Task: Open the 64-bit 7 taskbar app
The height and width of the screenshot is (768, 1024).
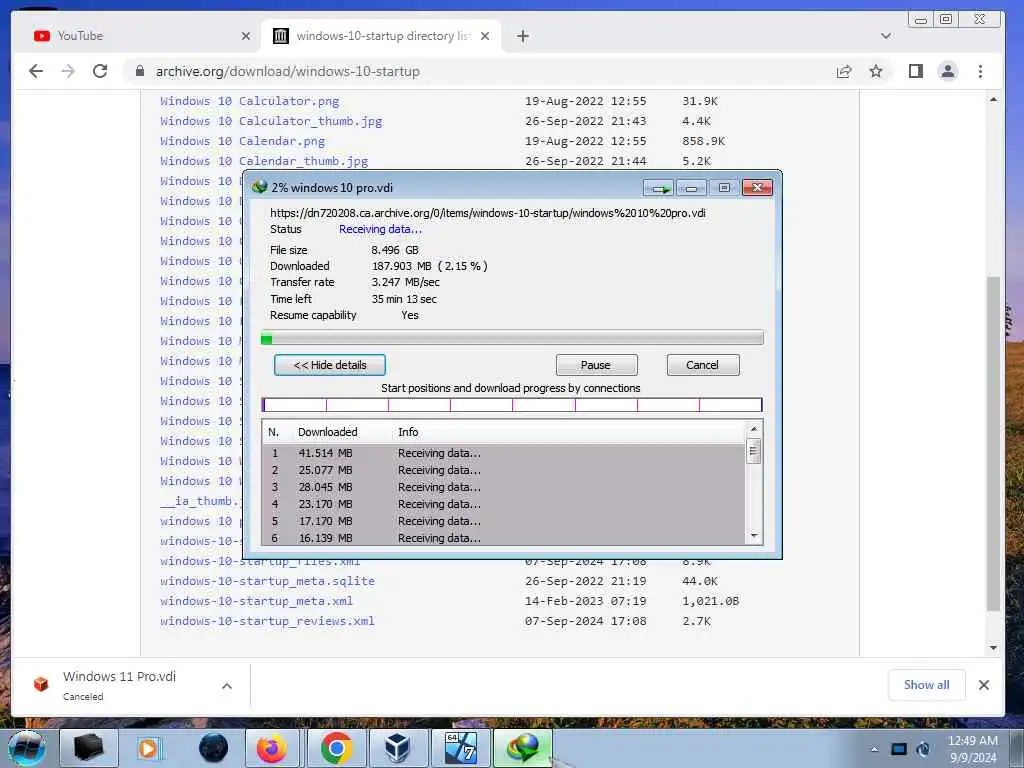Action: tap(460, 748)
